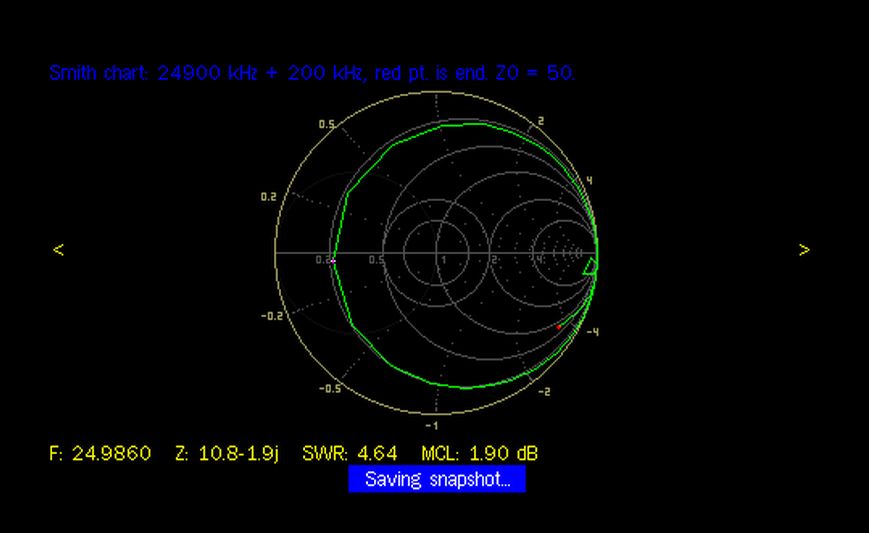Click the Saving snapshot banner

pyautogui.click(x=437, y=479)
